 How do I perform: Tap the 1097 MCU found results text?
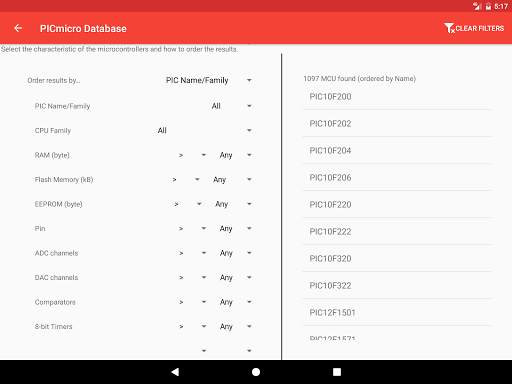click(x=360, y=79)
